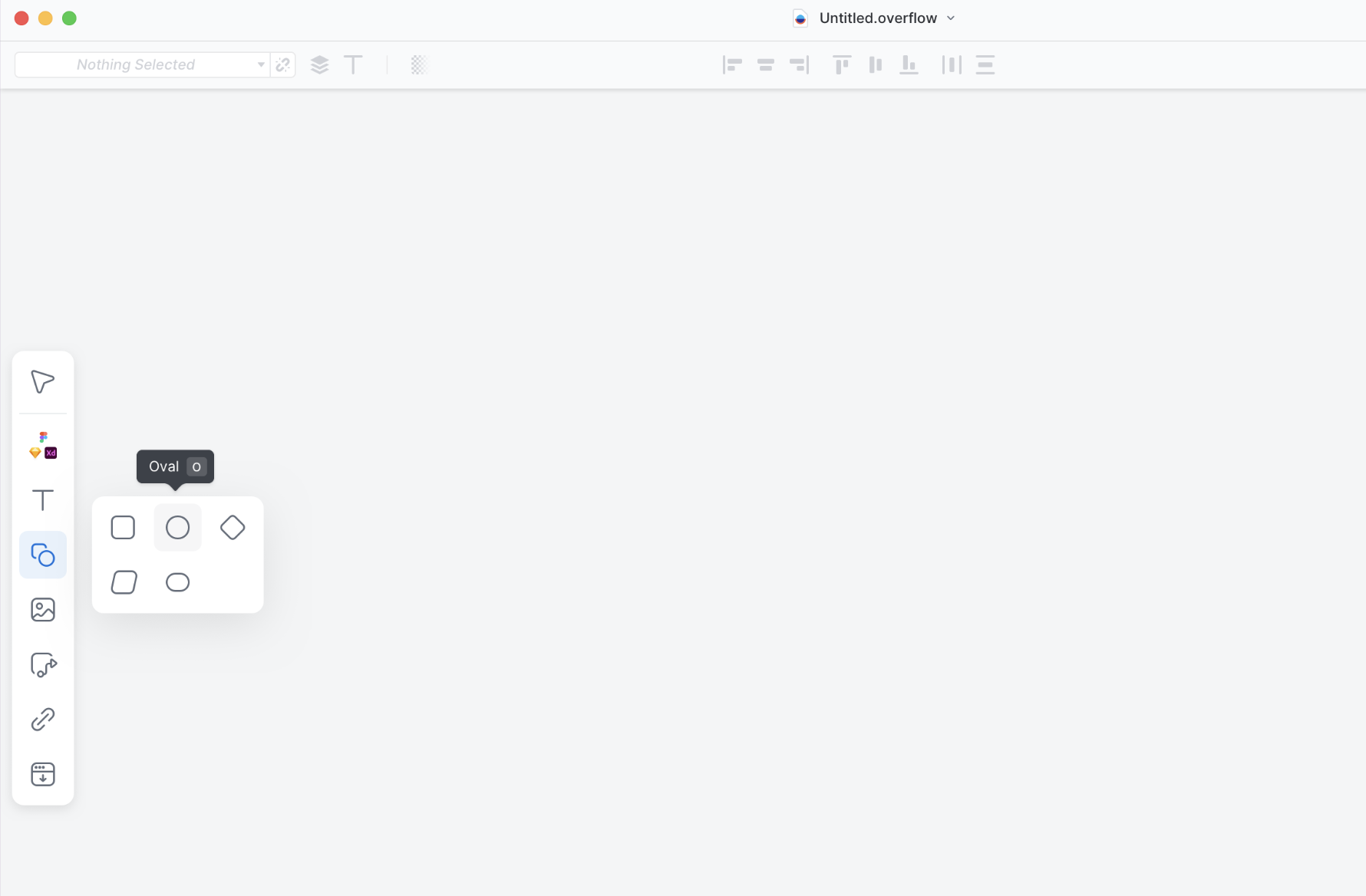Select the Text tool in left sidebar

point(42,500)
